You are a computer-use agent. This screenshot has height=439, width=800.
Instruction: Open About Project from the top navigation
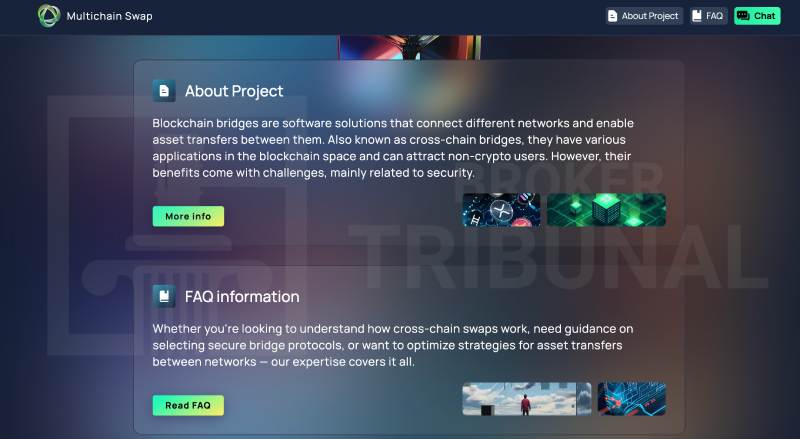(x=644, y=16)
